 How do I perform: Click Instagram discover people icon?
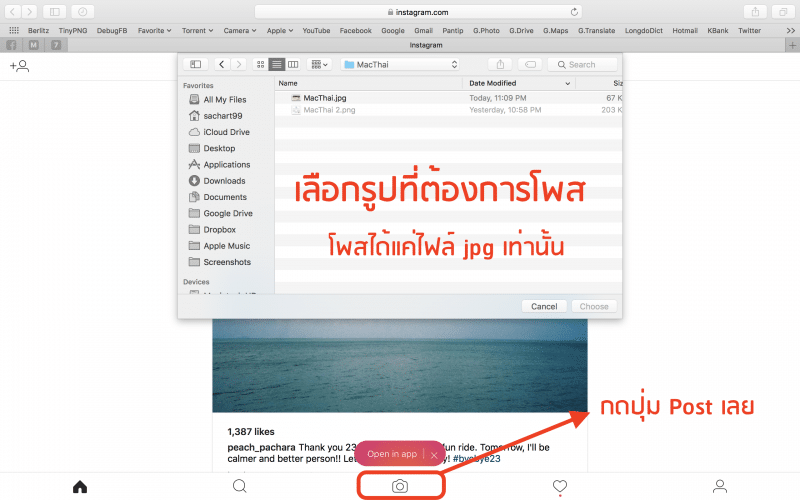19,66
